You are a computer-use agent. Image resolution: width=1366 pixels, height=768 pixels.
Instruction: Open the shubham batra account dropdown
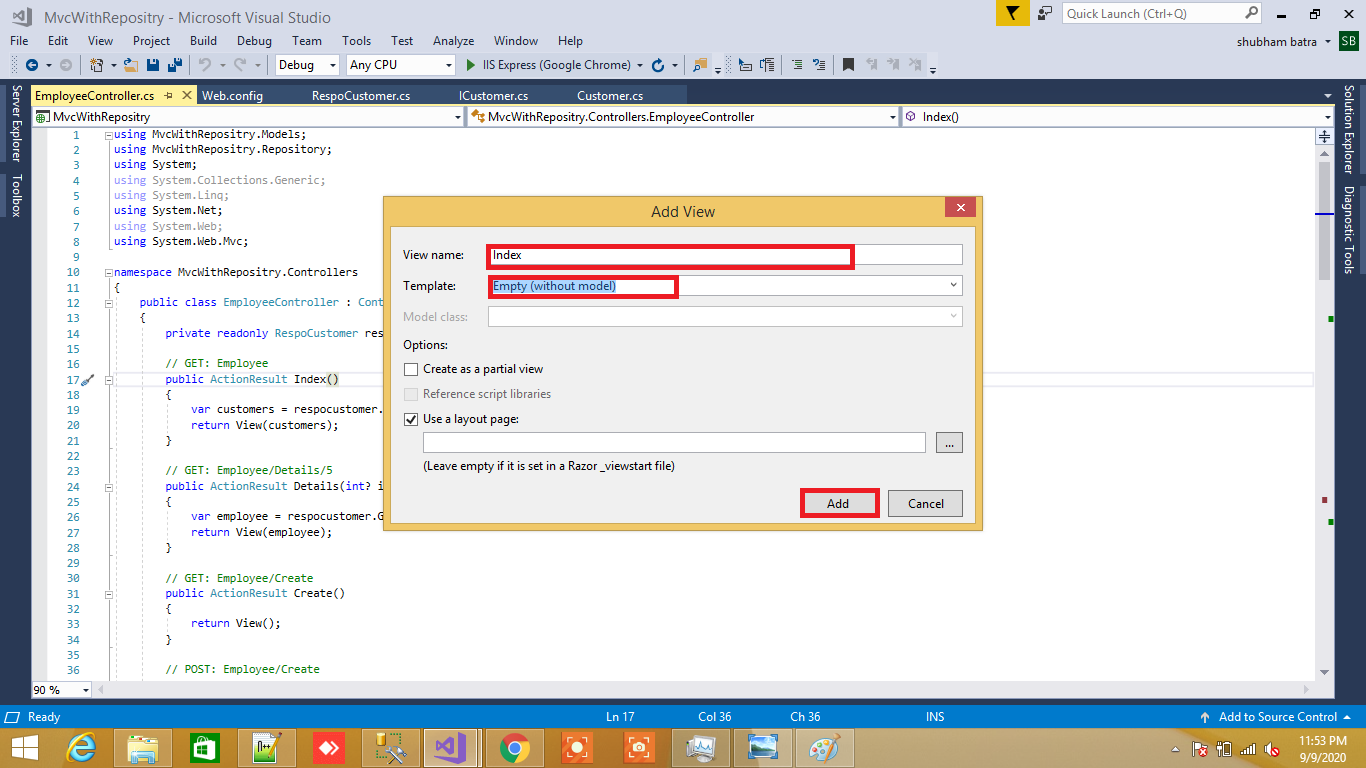click(x=1327, y=41)
